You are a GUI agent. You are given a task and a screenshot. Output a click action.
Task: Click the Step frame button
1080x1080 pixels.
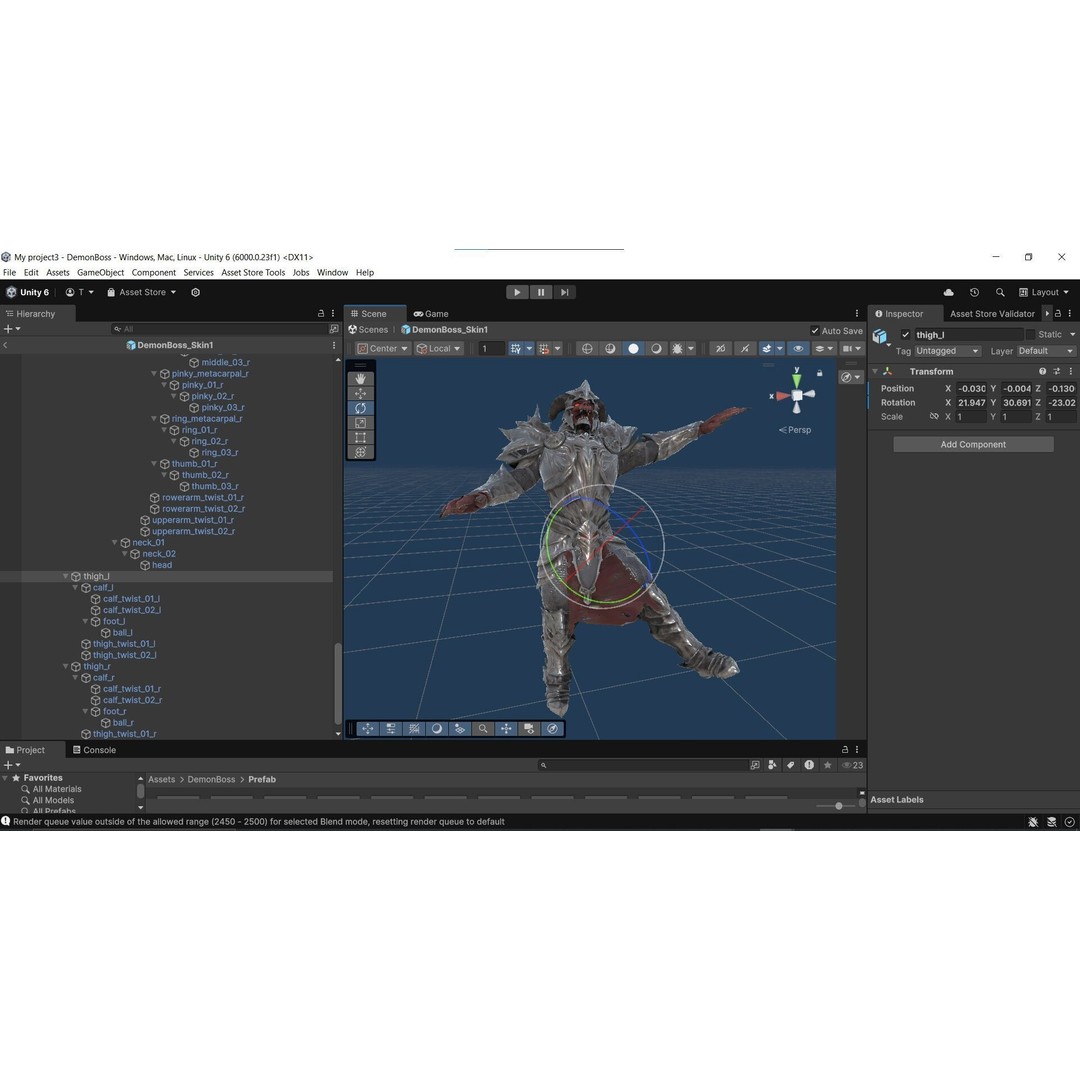pos(564,292)
